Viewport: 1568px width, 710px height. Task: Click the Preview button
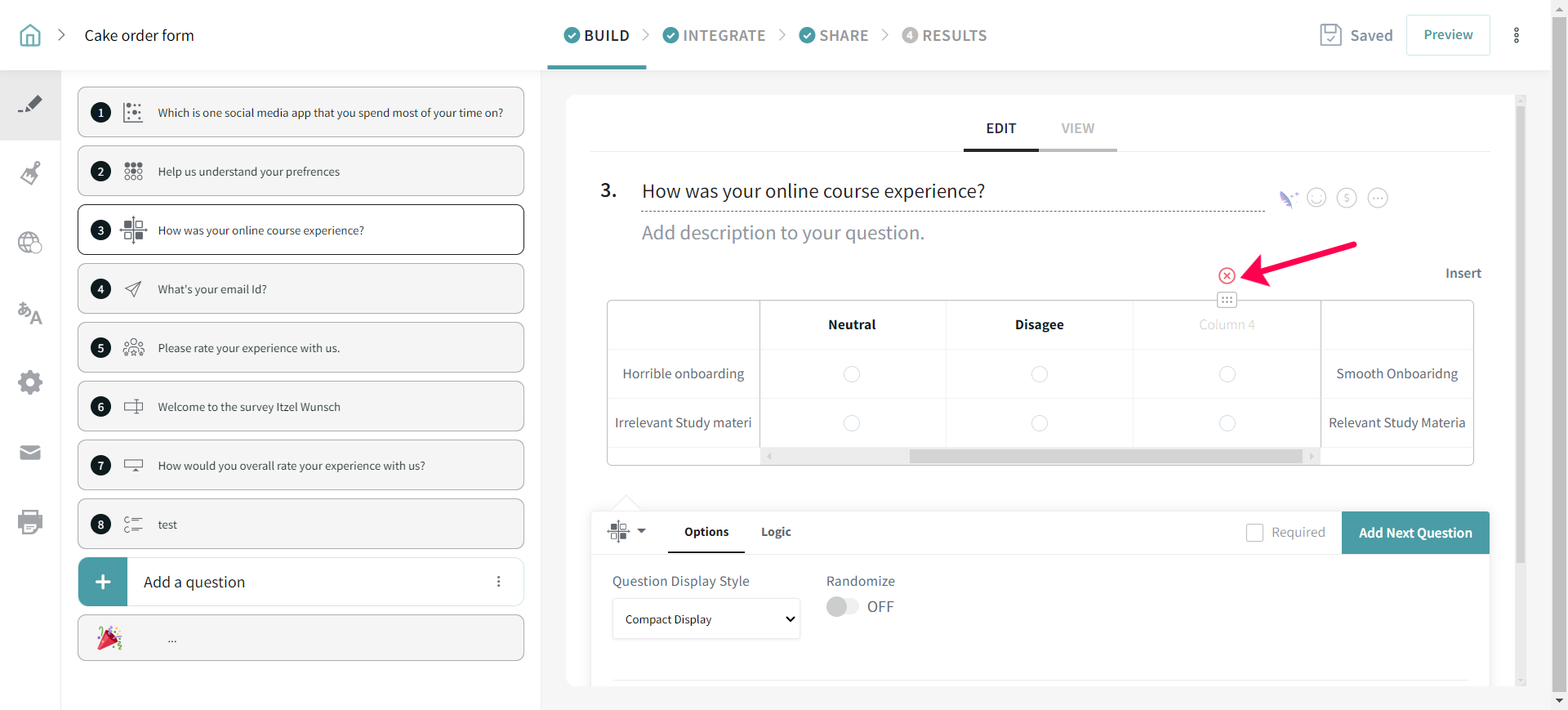(x=1448, y=35)
